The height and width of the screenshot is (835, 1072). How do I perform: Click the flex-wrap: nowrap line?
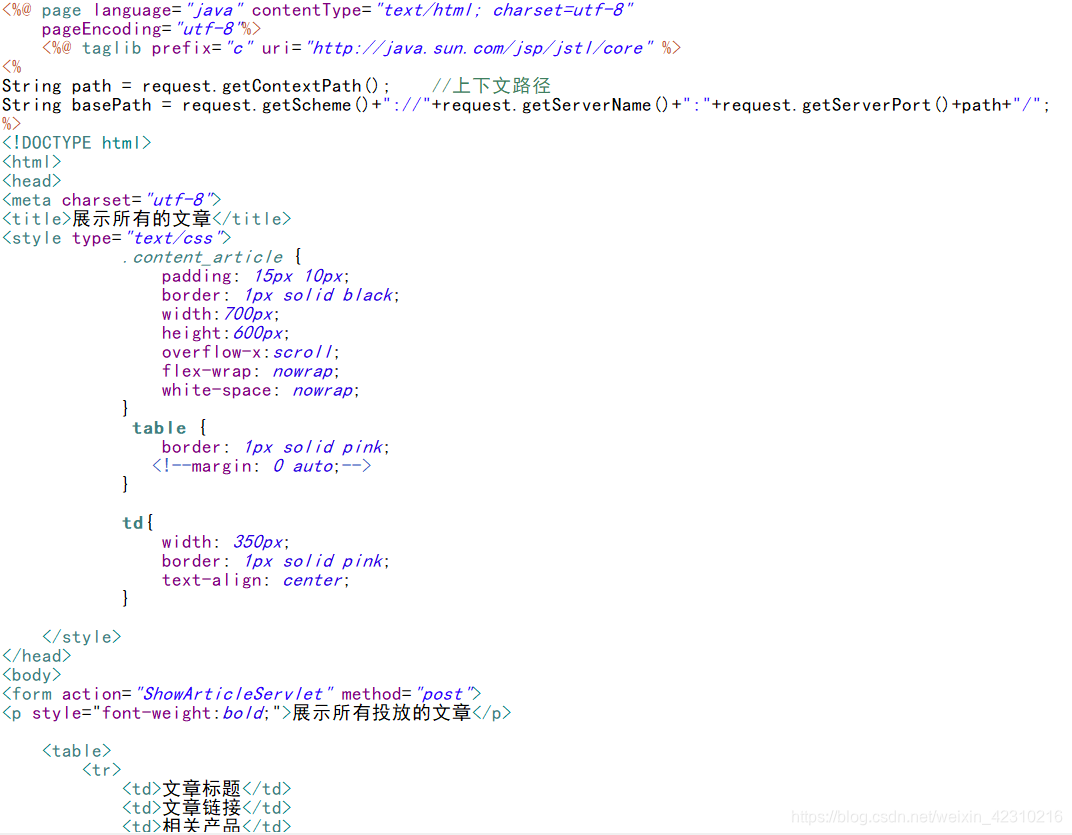[x=250, y=371]
